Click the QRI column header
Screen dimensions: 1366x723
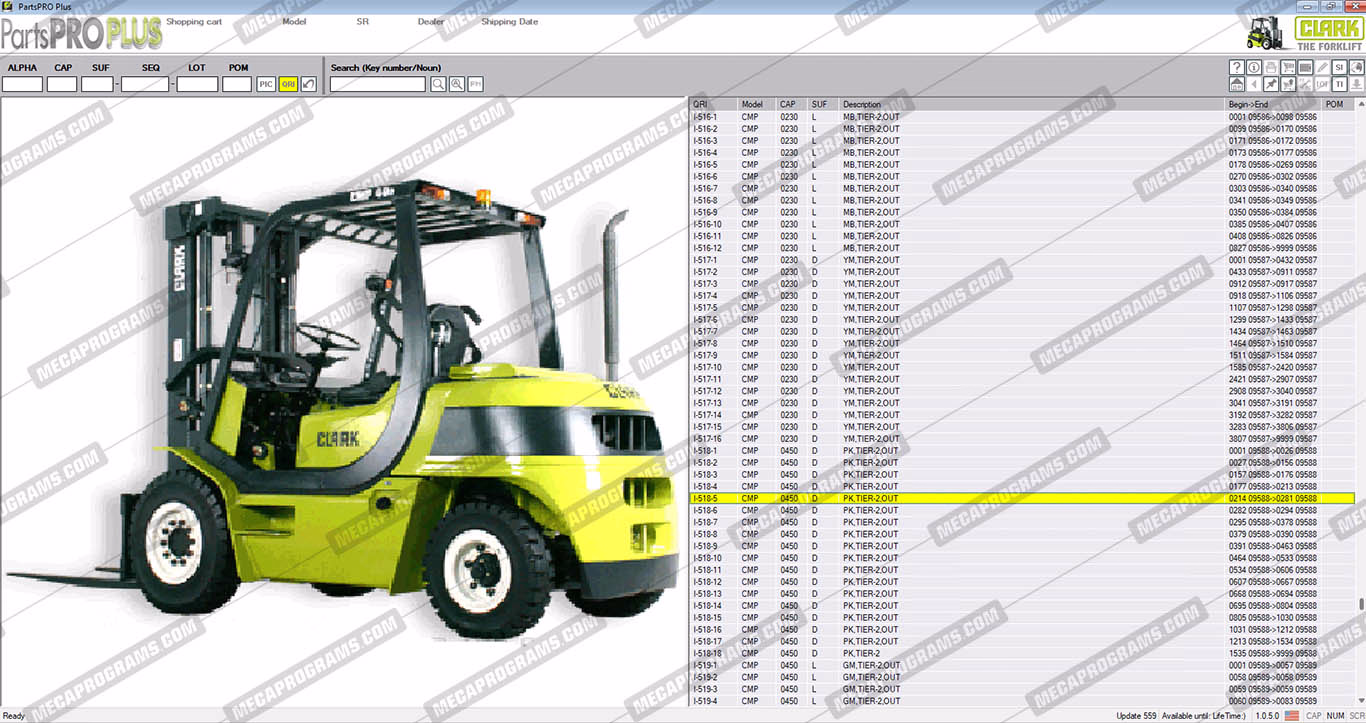click(x=713, y=104)
